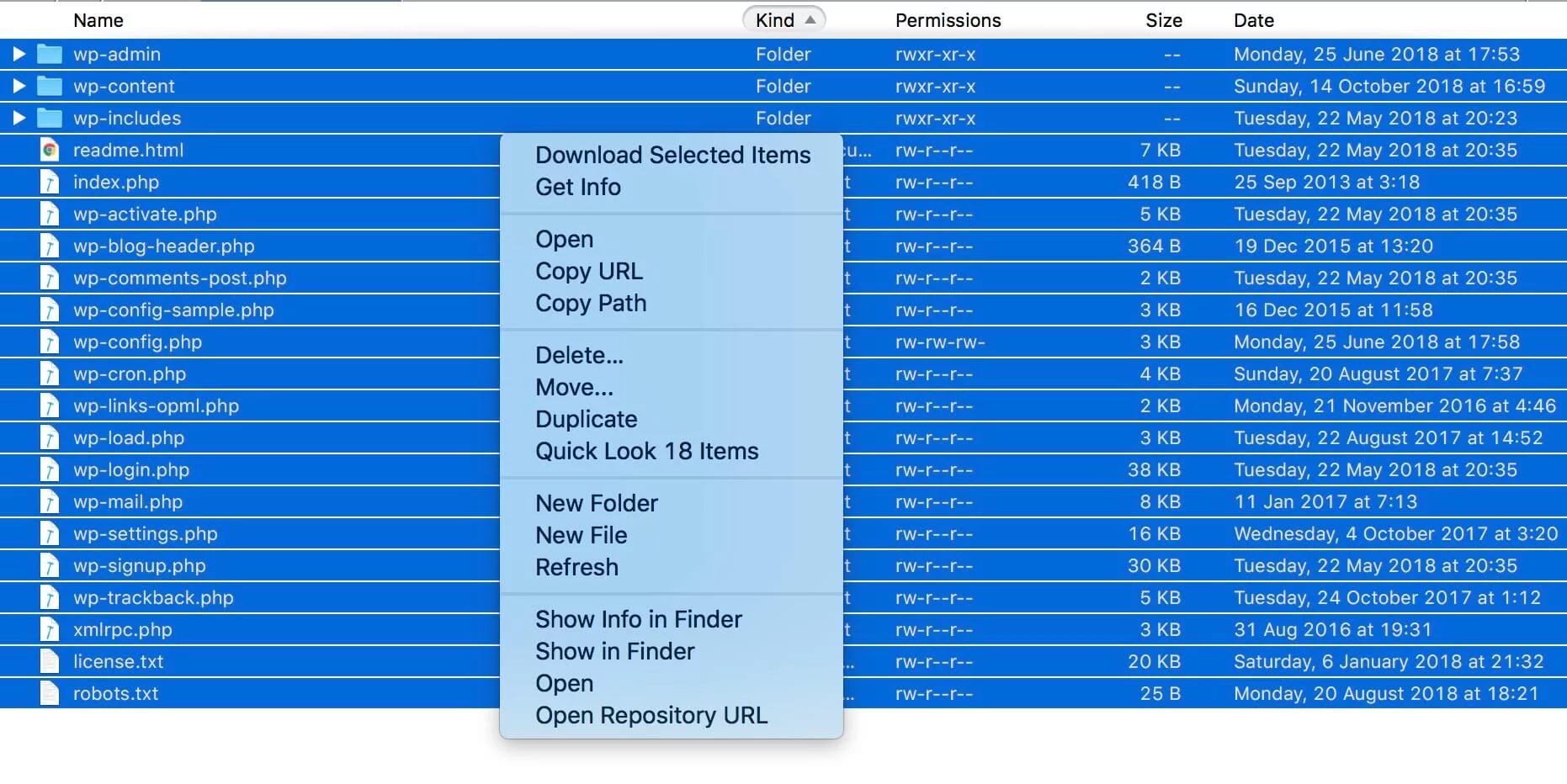Click the license.txt file name
The image size is (1567, 784).
pyautogui.click(x=119, y=662)
